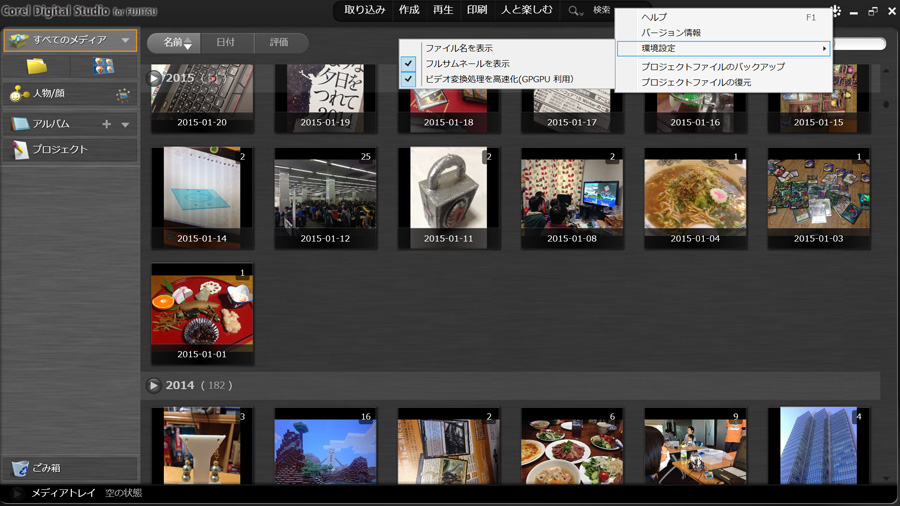
Task: Click the 取り込み import button
Action: 364,10
